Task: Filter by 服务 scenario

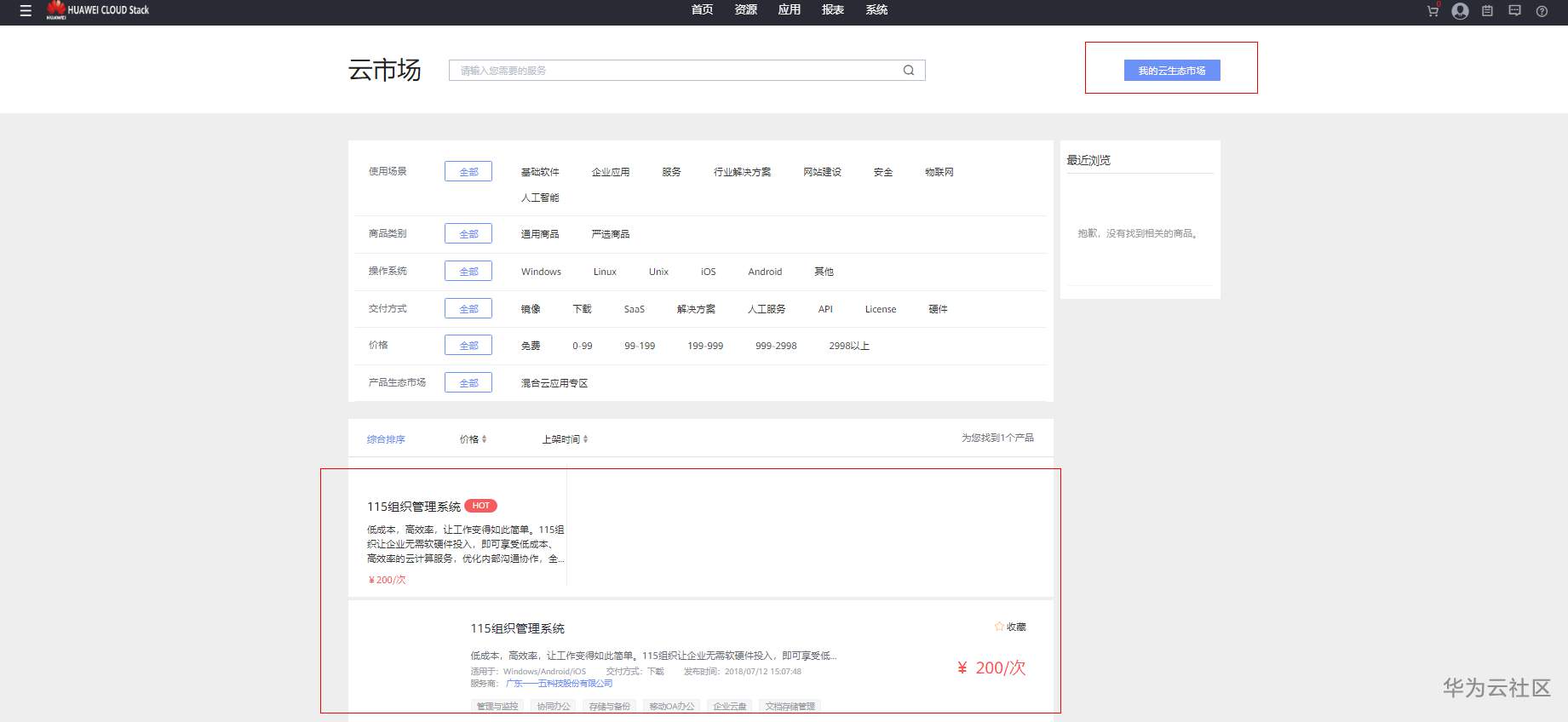Action: [672, 172]
